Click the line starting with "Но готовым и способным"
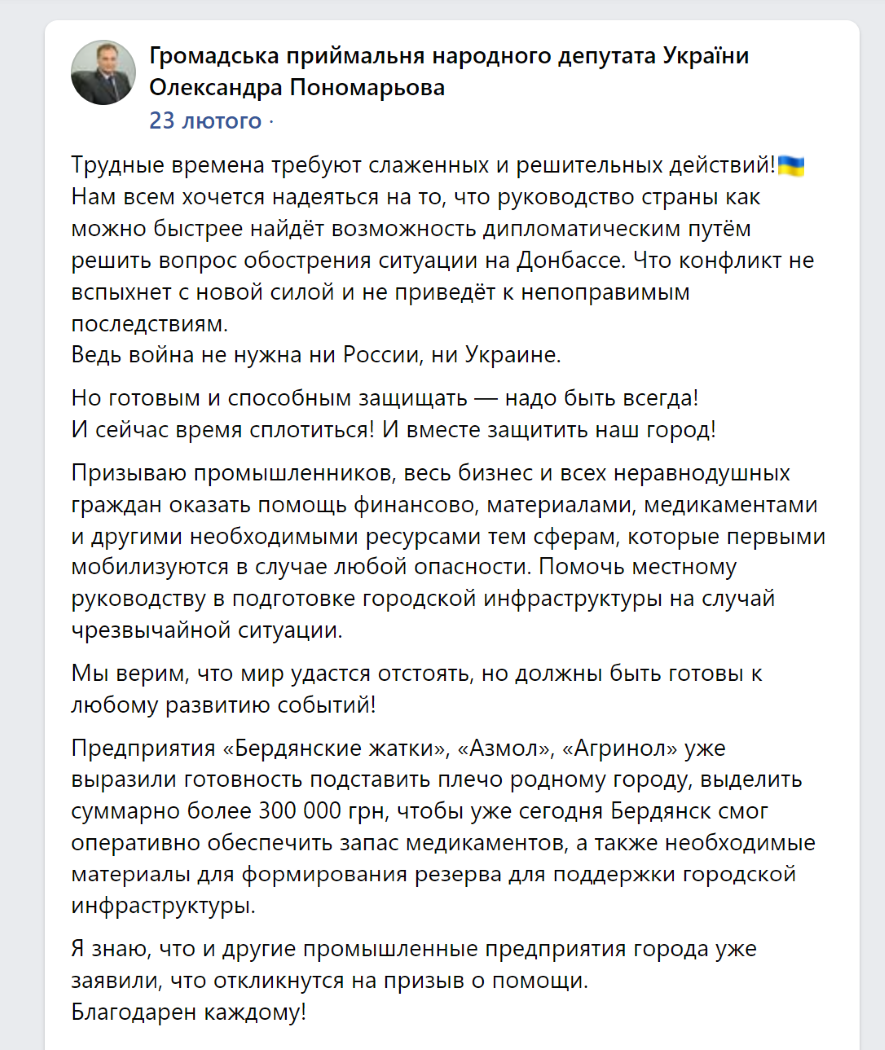This screenshot has height=1050, width=885. pos(385,397)
